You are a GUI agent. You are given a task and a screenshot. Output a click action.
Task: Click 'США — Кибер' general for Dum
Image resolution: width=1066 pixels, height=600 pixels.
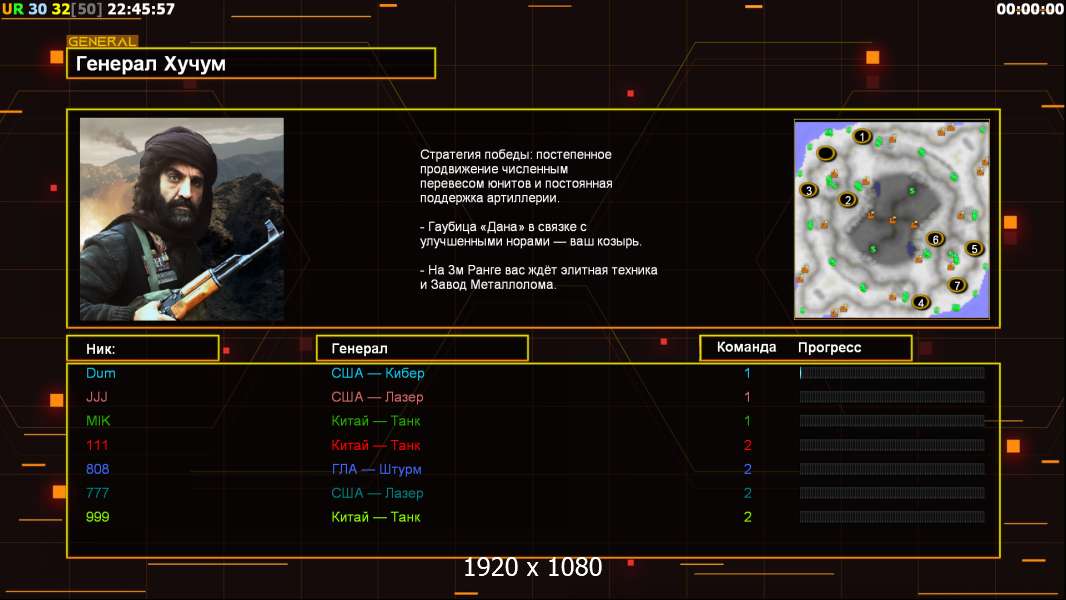click(377, 373)
